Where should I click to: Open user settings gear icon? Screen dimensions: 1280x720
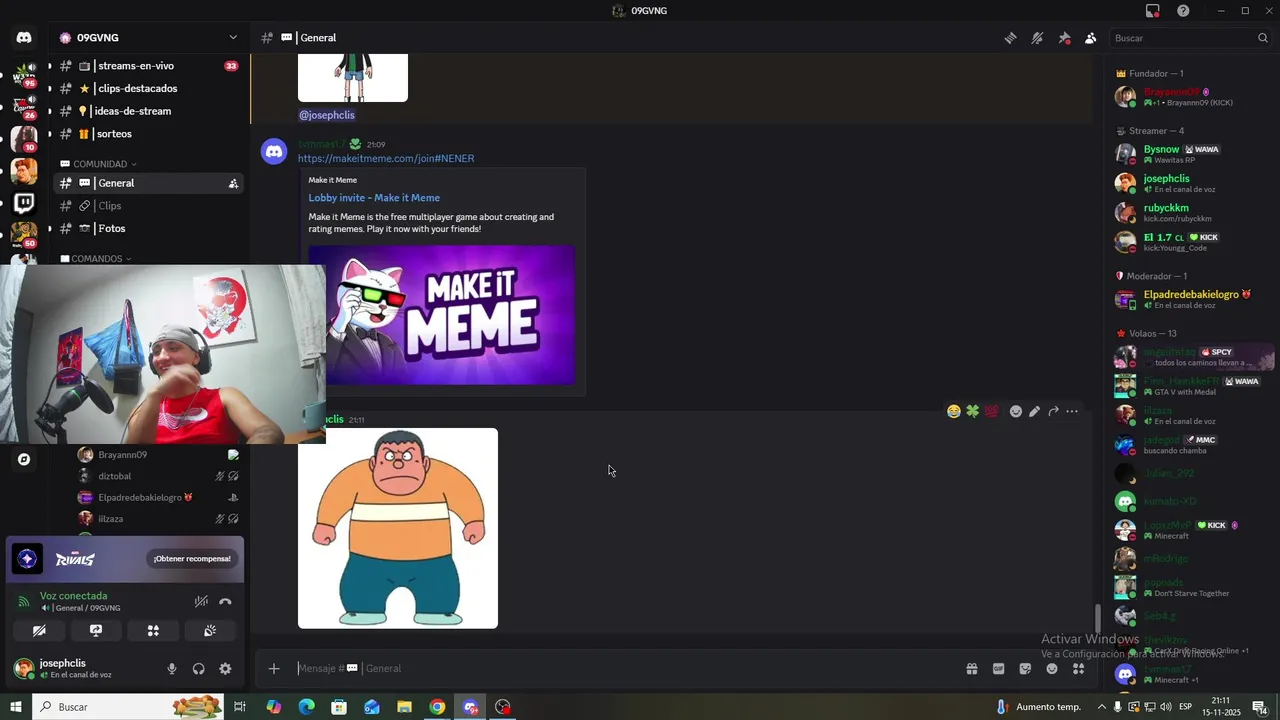click(x=225, y=669)
